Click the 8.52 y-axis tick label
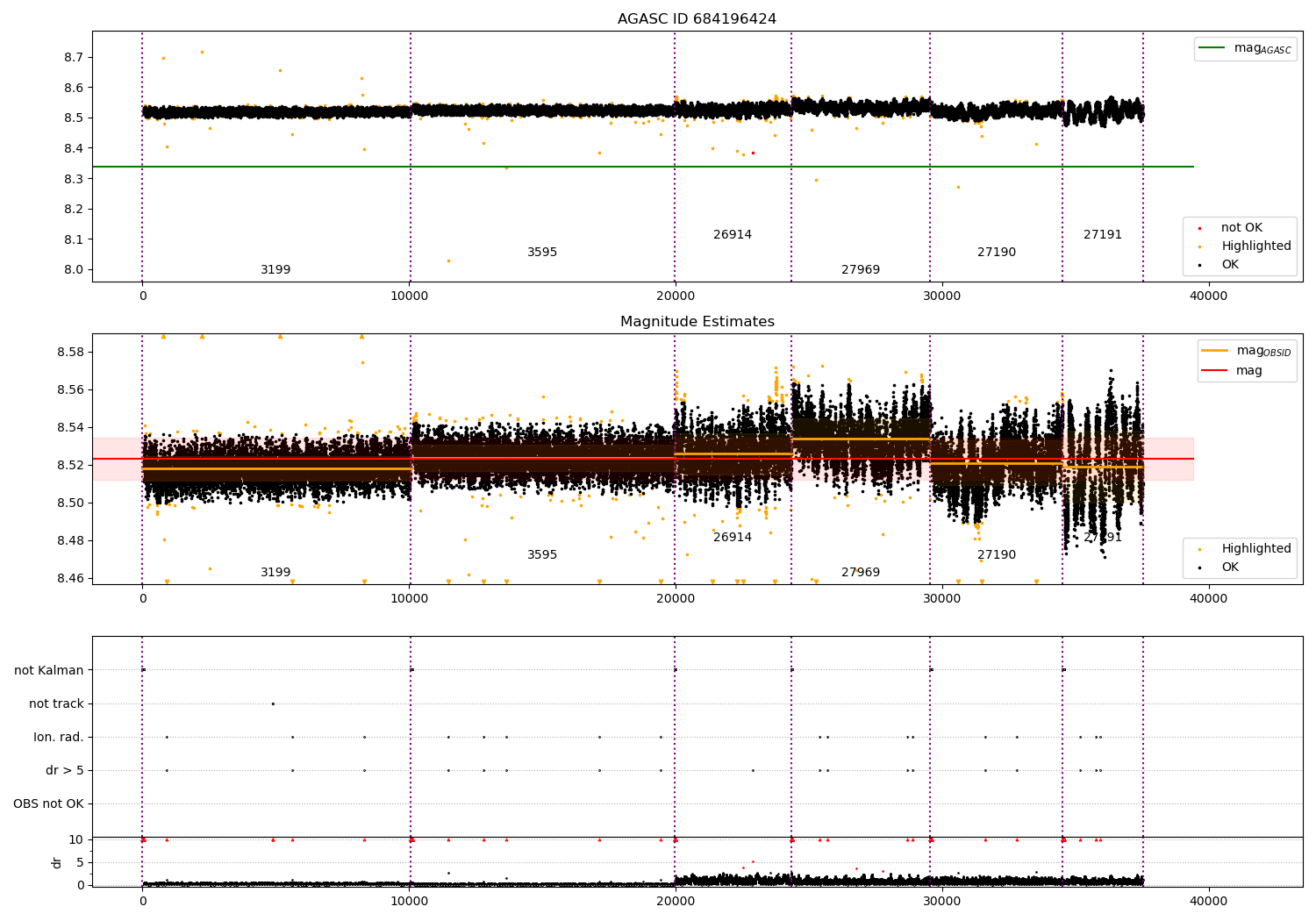The image size is (1316, 921). click(x=70, y=466)
